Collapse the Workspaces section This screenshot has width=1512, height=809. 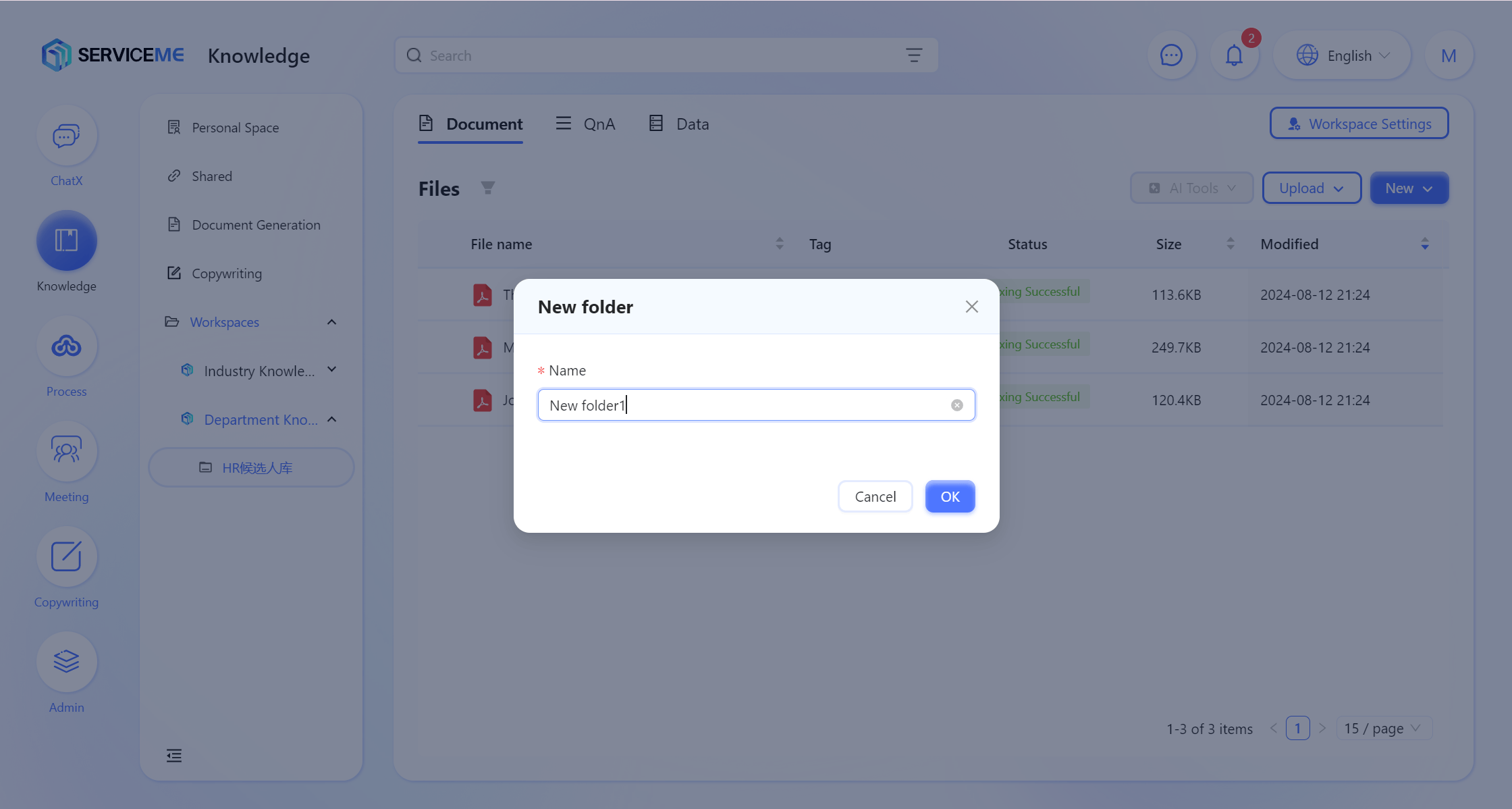click(x=331, y=322)
